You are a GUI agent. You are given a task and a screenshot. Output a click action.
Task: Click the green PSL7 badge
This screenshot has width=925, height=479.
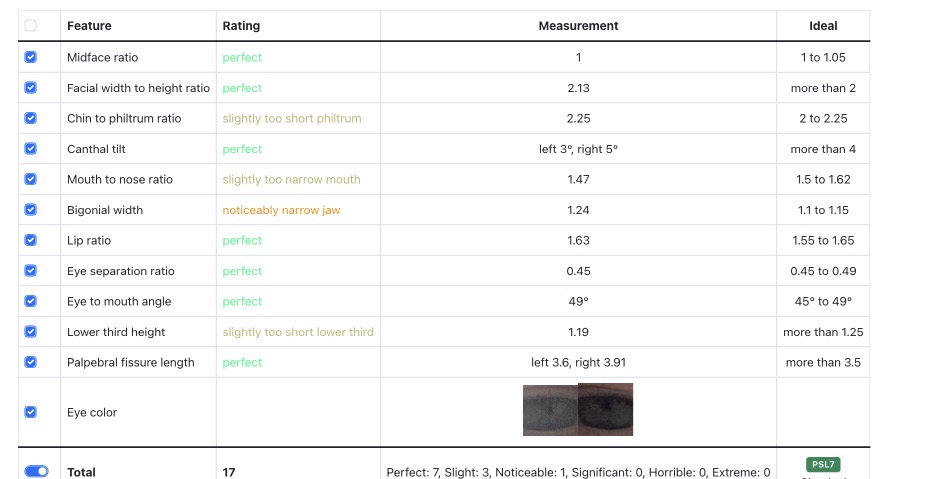[823, 464]
